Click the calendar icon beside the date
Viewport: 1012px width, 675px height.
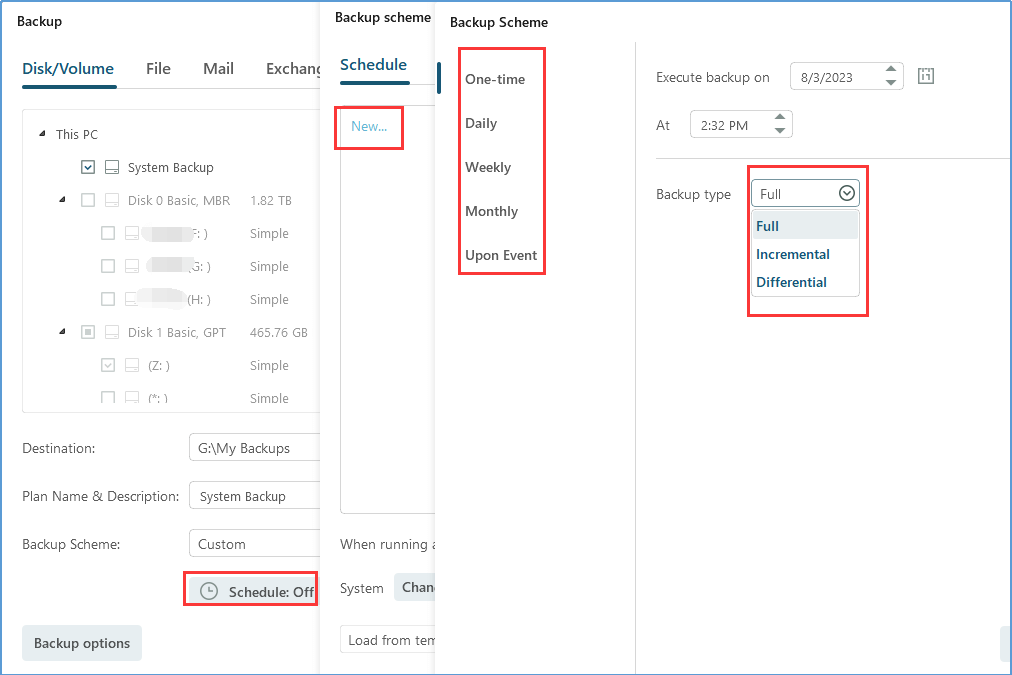926,76
